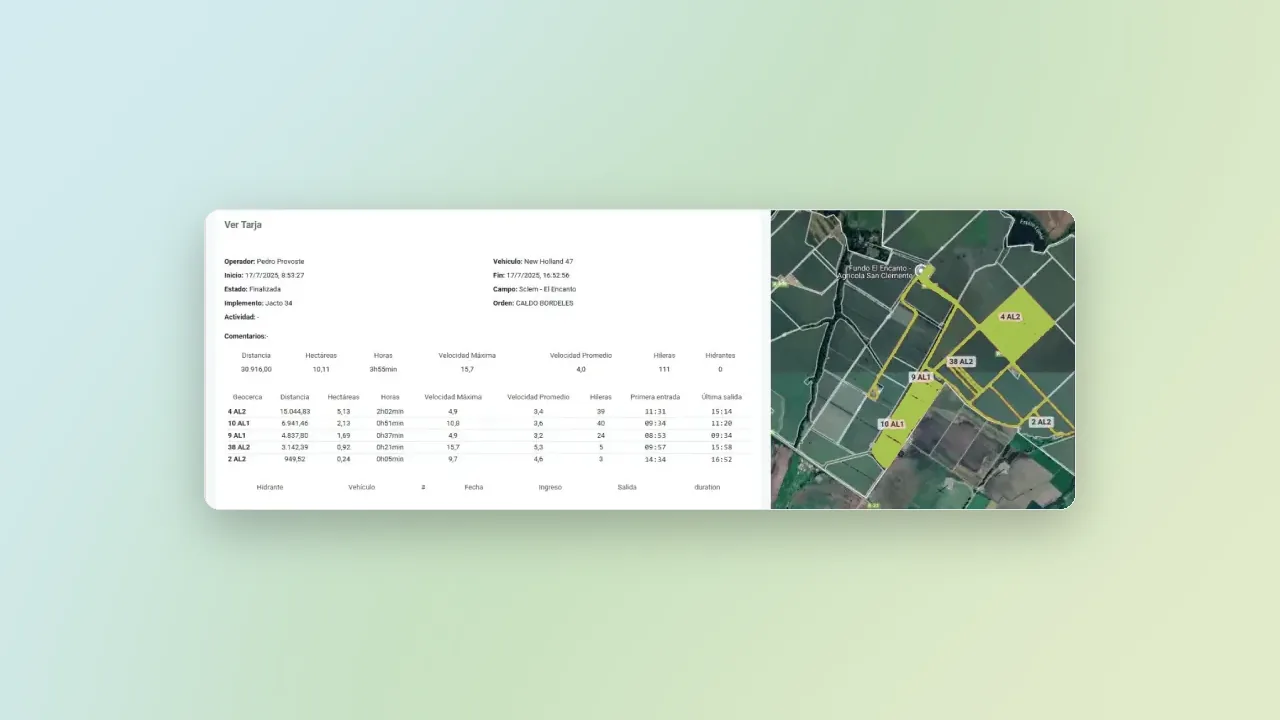Viewport: 1280px width, 720px height.
Task: Click the 'duration' column header
Action: tap(707, 487)
